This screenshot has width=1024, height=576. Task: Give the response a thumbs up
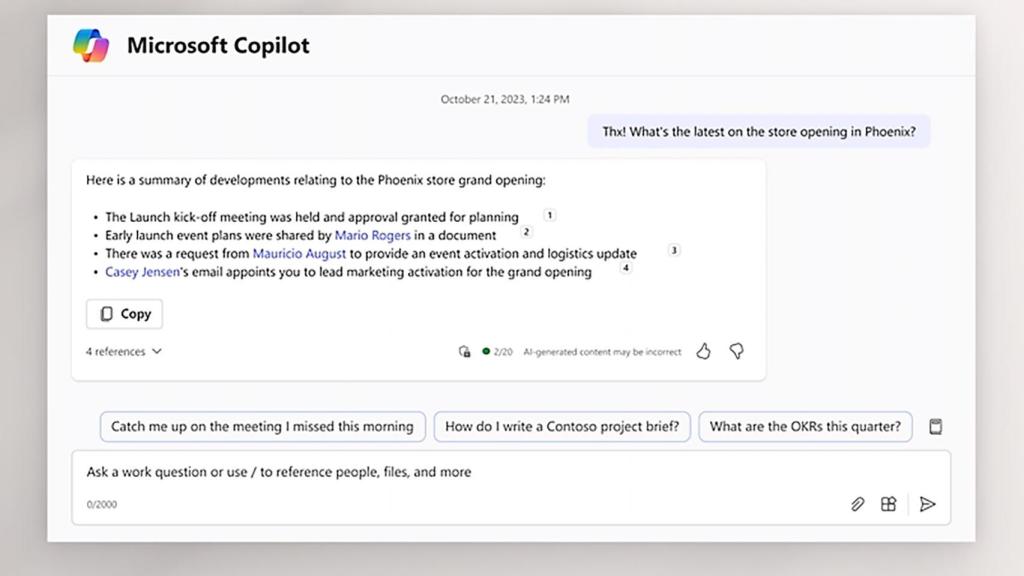pos(703,351)
